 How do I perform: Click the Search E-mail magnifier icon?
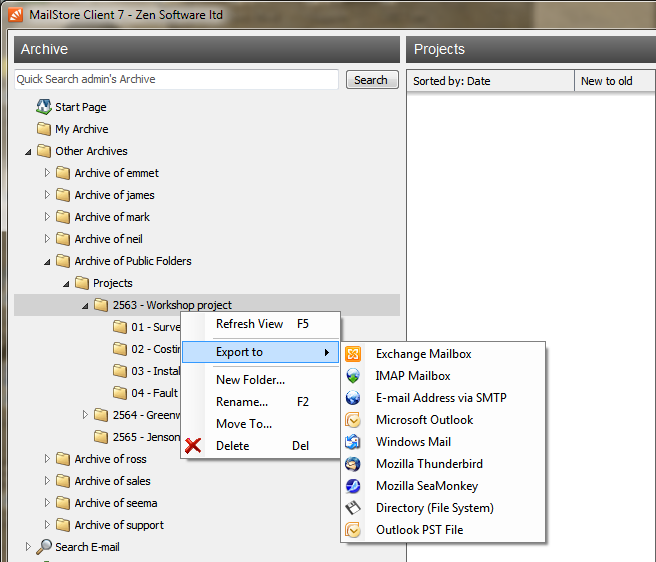click(x=44, y=547)
